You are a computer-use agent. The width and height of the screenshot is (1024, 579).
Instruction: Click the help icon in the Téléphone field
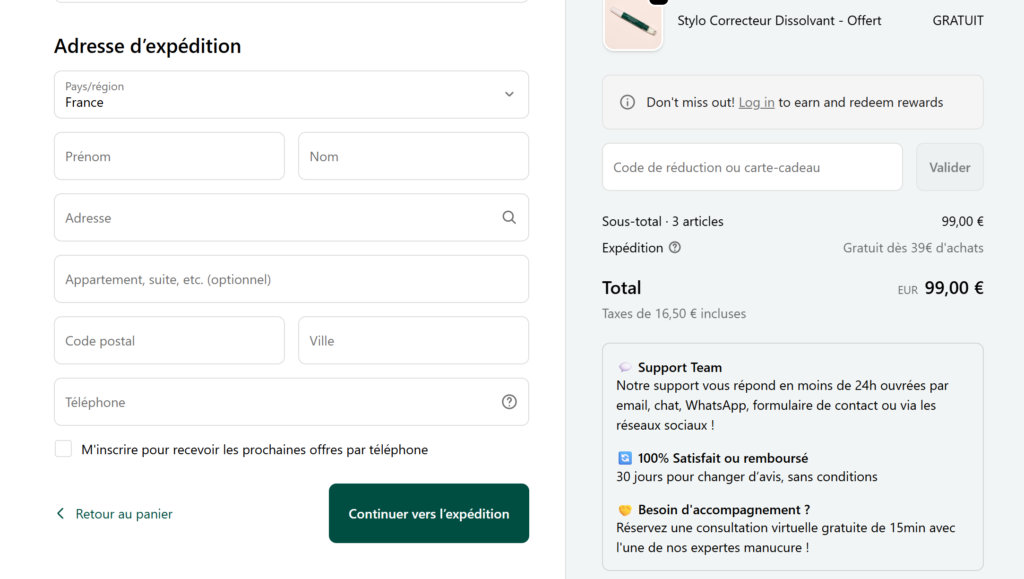coord(509,401)
